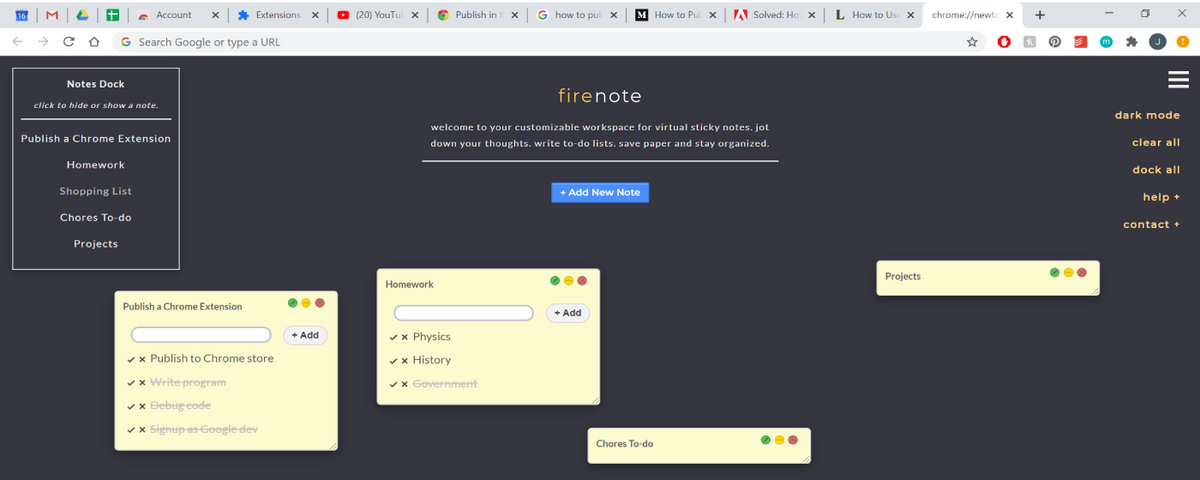Image resolution: width=1200 pixels, height=480 pixels.
Task: Switch to the Extensions browser tab
Action: 272,15
